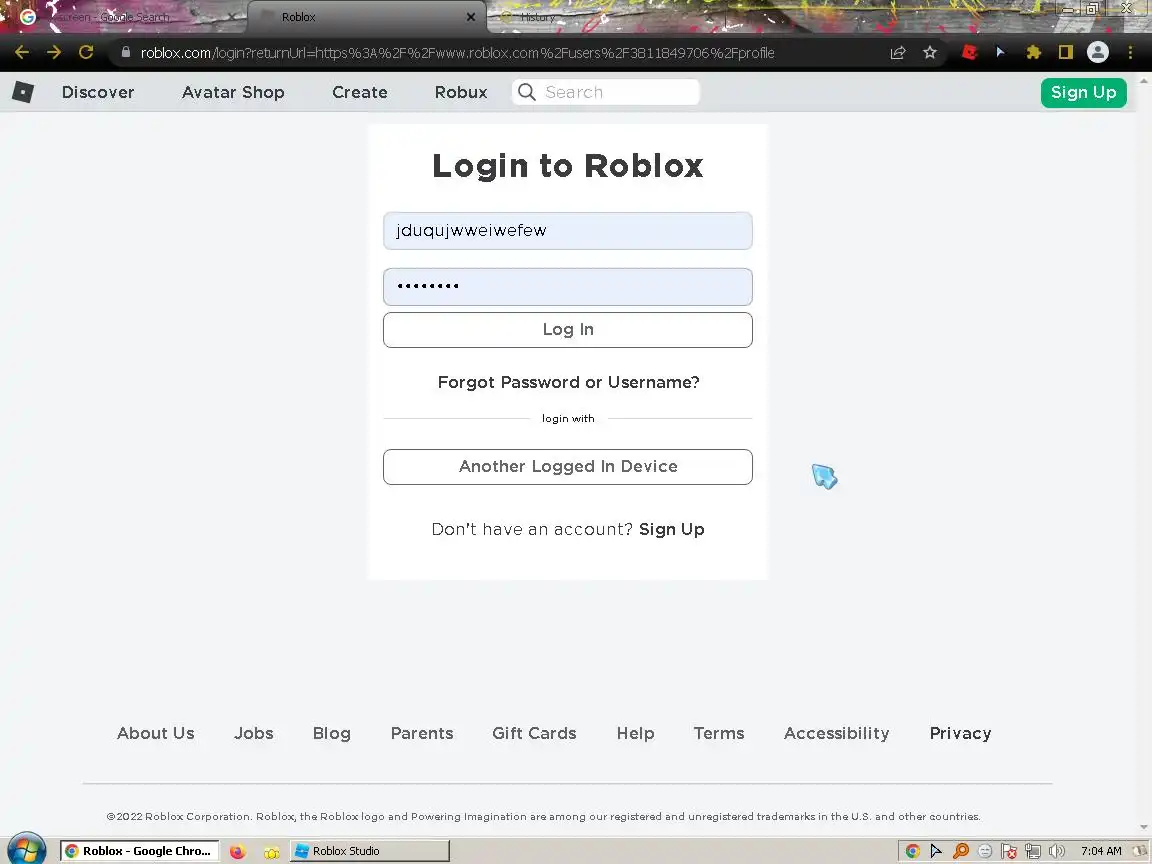The image size is (1152, 864).
Task: Click the password input field
Action: pos(567,287)
